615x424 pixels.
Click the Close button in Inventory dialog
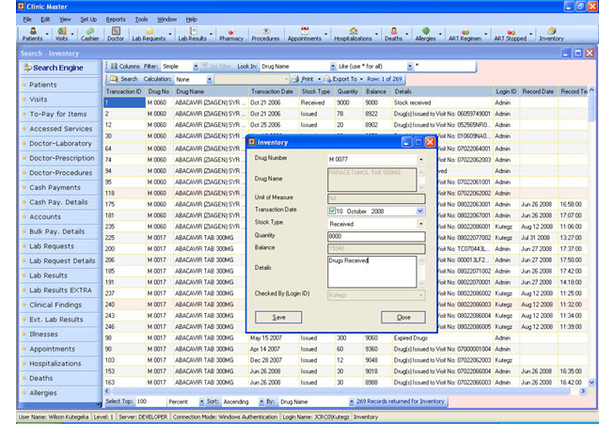(x=403, y=317)
